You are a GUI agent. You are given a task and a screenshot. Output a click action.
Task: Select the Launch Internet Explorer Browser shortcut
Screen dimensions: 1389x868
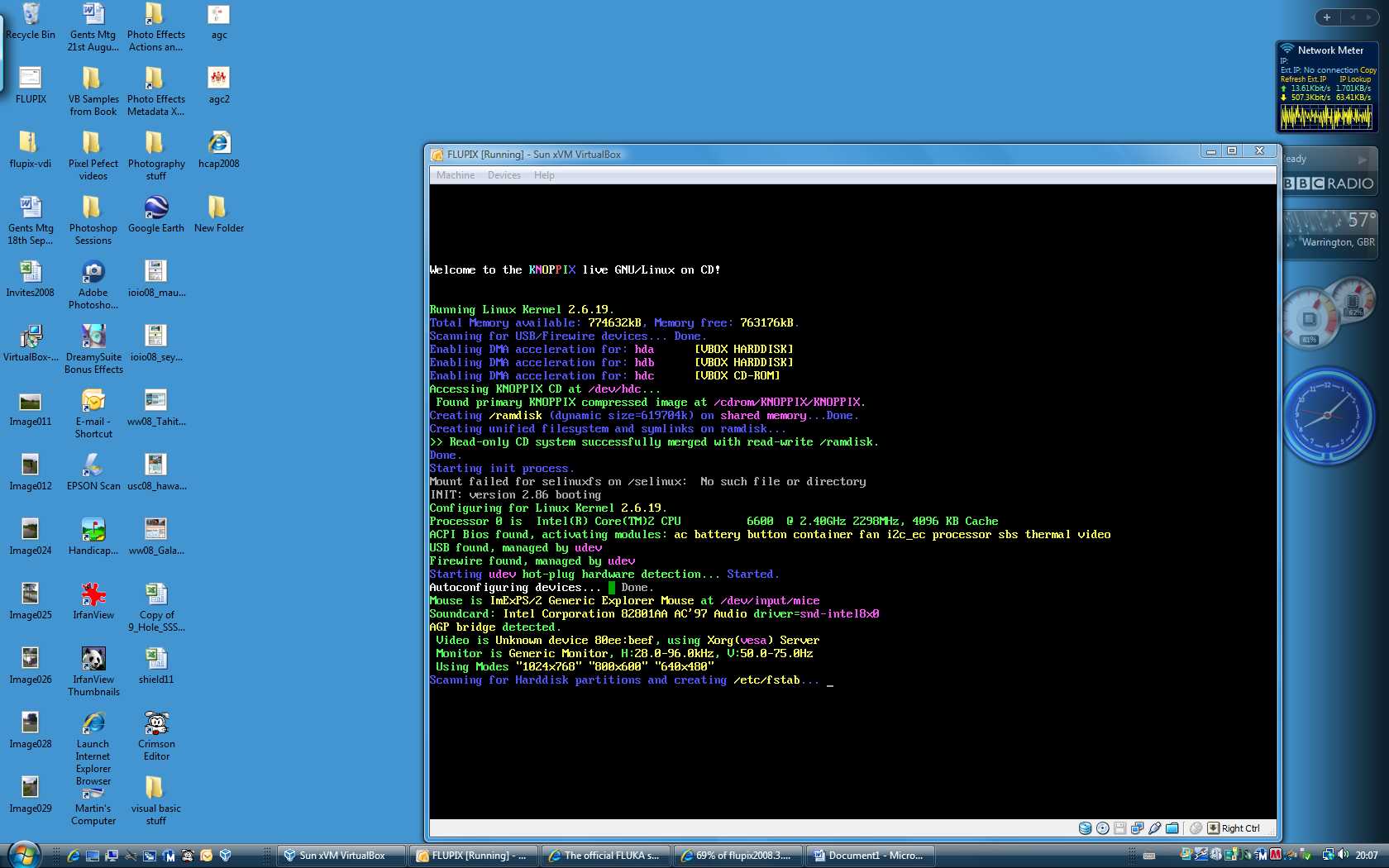tap(93, 748)
